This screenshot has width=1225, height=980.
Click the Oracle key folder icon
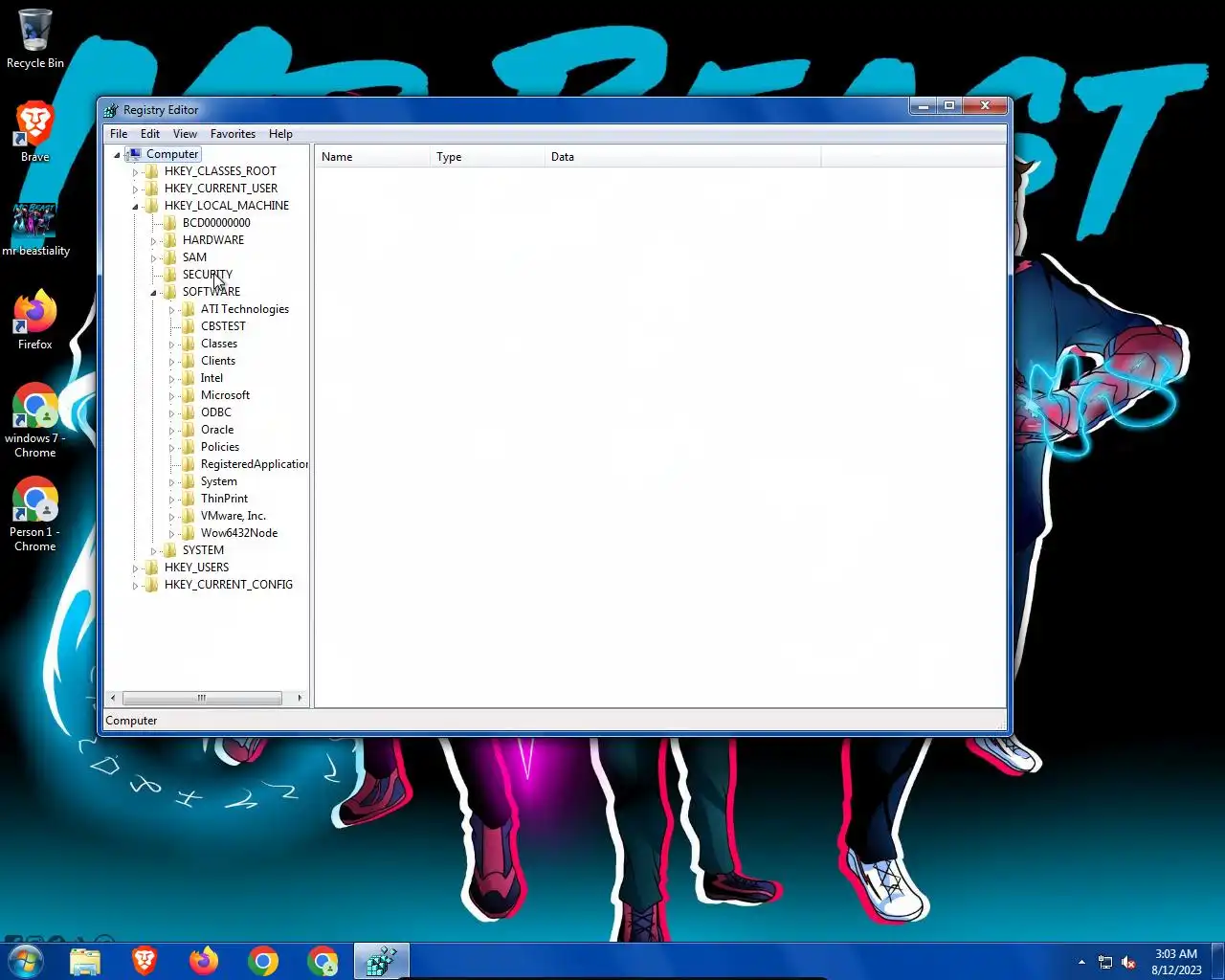click(189, 430)
